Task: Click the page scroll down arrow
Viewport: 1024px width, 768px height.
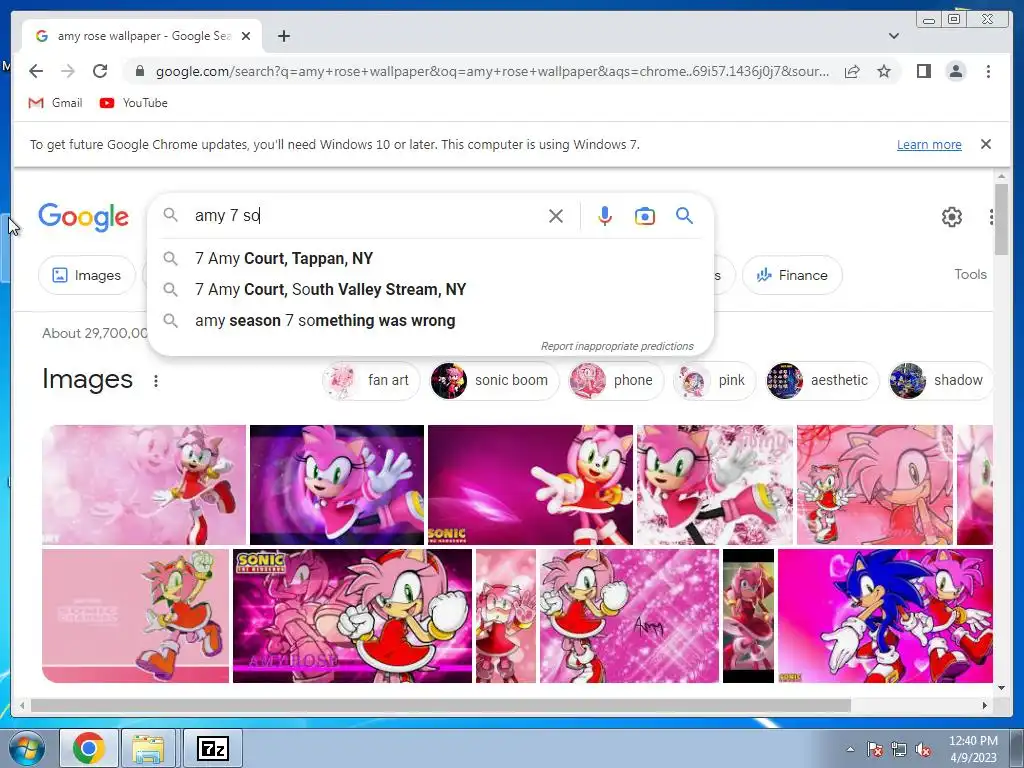Action: 1001,688
